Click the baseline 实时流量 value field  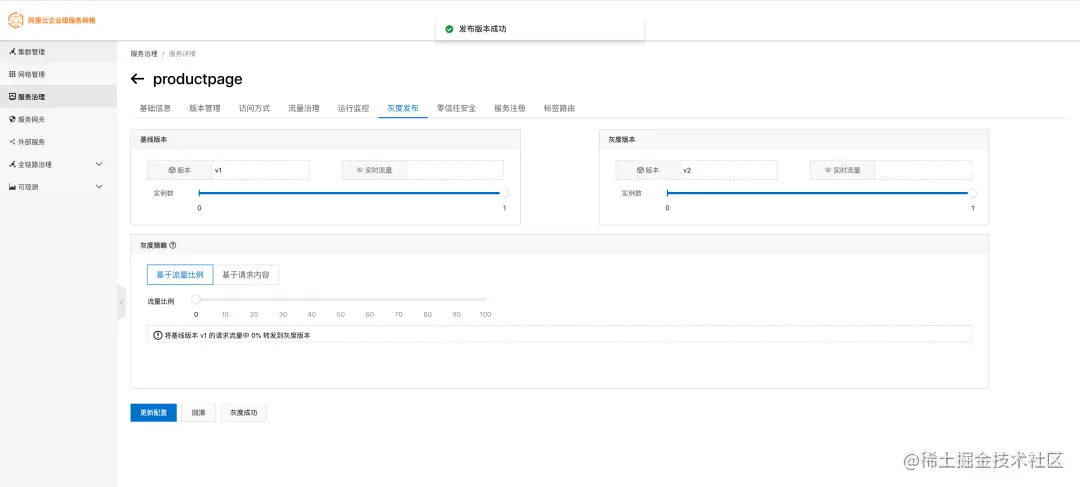(x=455, y=170)
